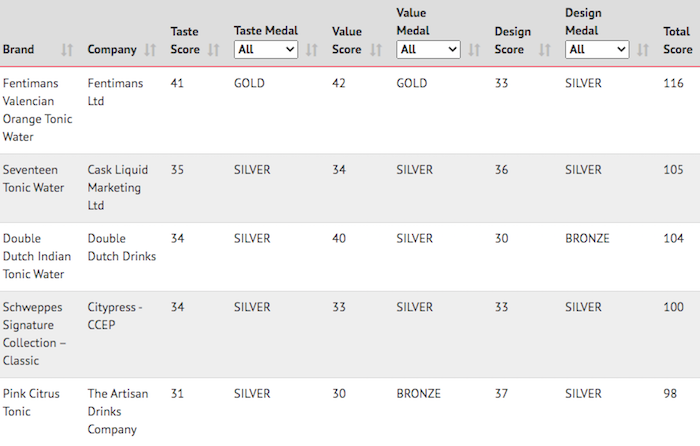Screen dimensions: 700x446
Task: Select the Pink Citrus Tonic brand cell
Action: pyautogui.click(x=31, y=402)
